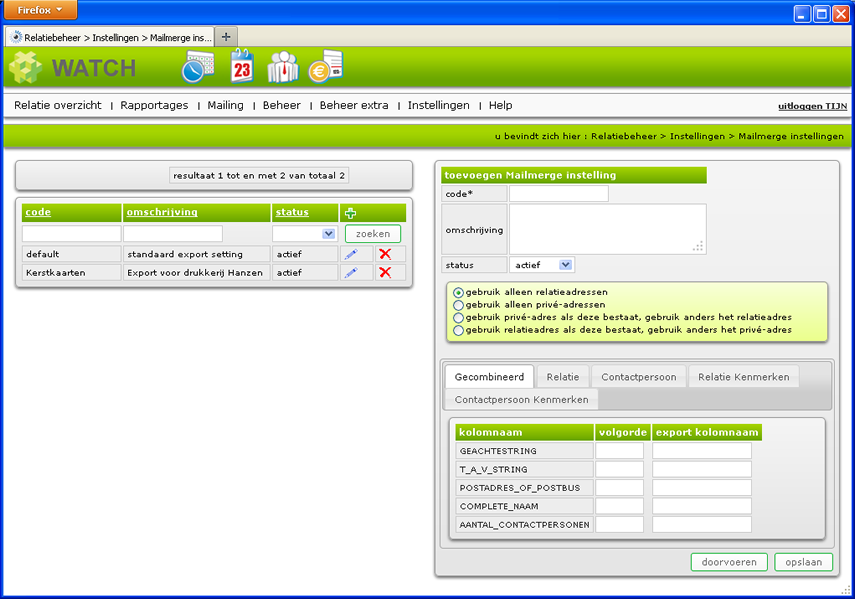Screen dimensions: 855x599
Task: Click the opslaan button
Action: tap(804, 562)
